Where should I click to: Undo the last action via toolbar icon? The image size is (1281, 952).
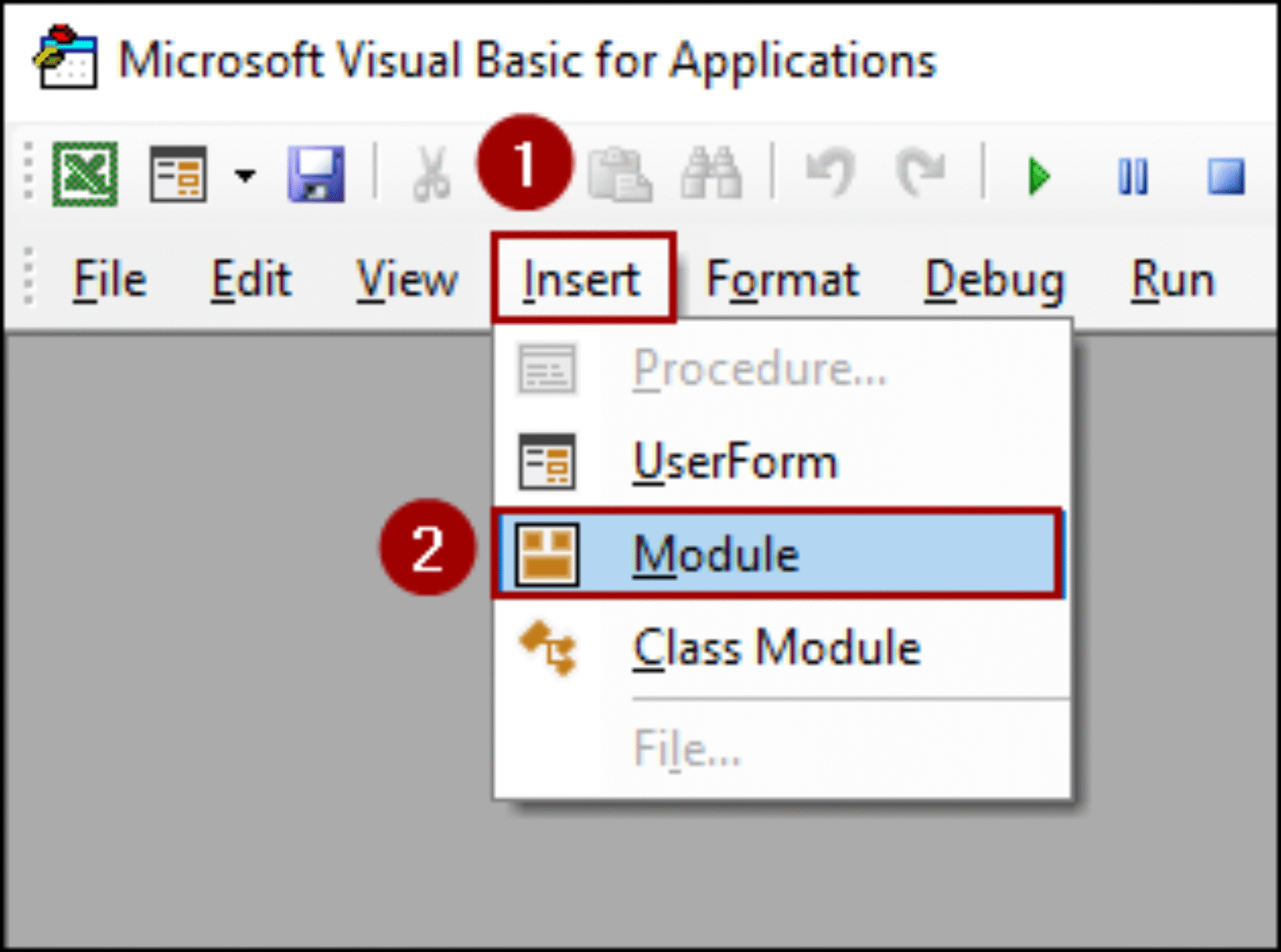(830, 173)
